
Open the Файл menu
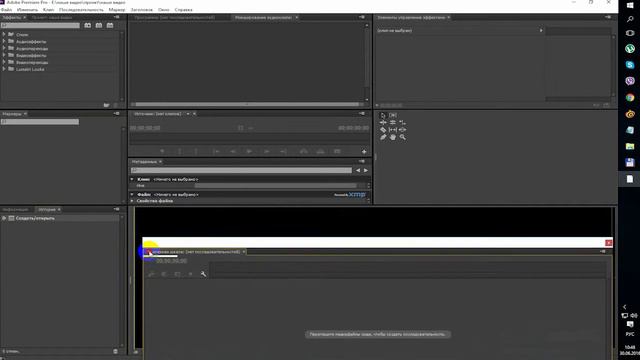pyautogui.click(x=7, y=9)
